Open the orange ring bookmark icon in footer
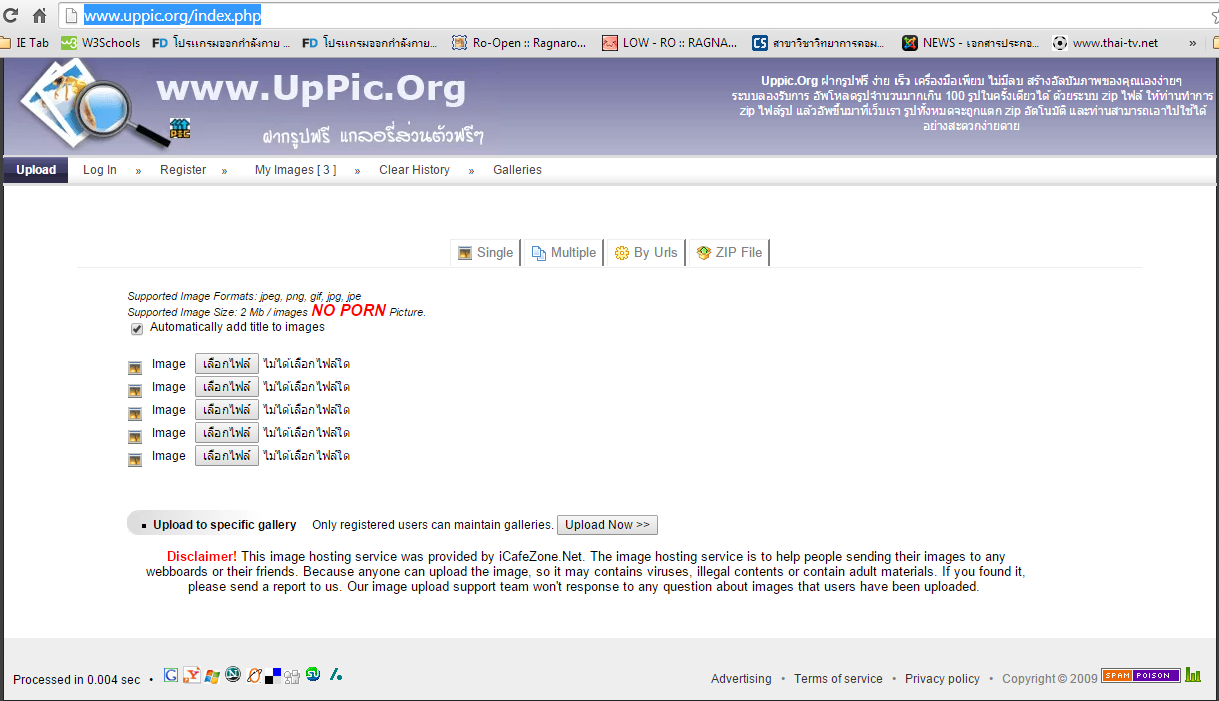 tap(254, 675)
